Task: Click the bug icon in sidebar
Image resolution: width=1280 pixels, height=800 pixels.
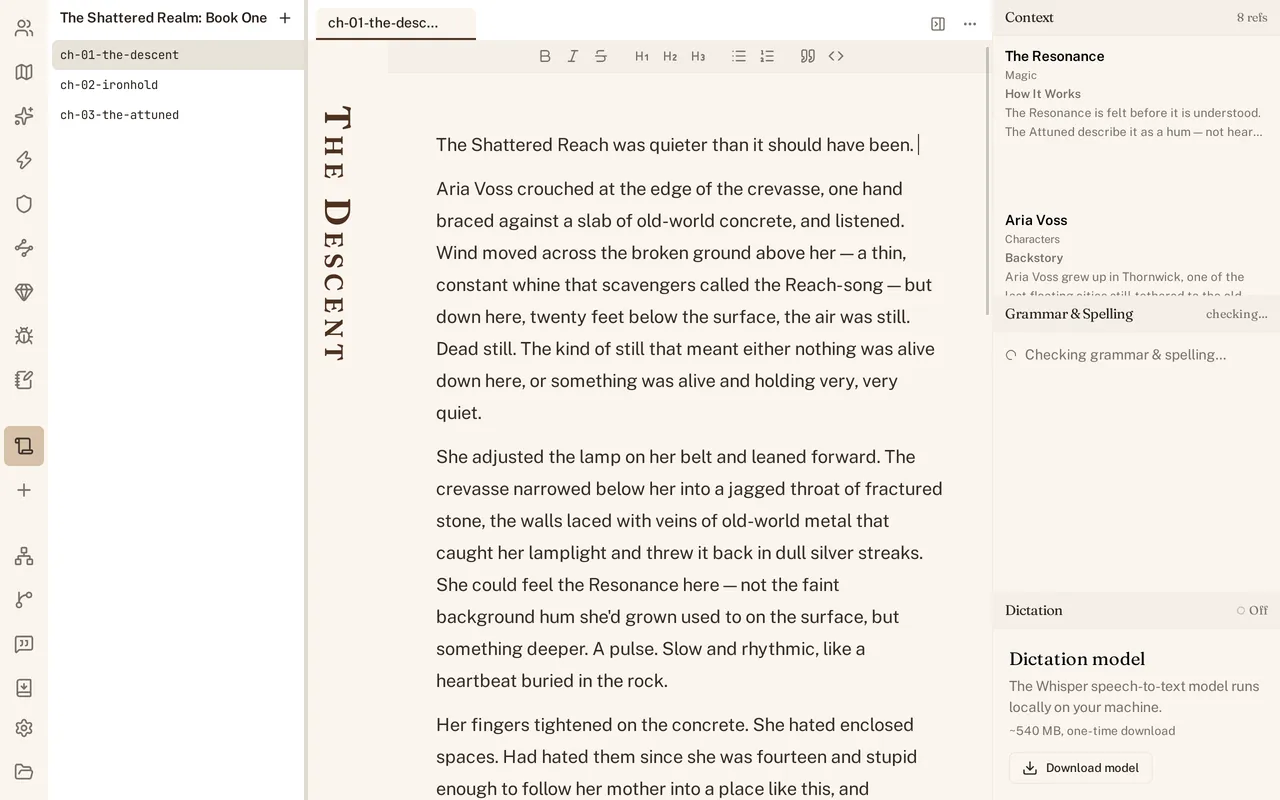Action: coord(24,336)
